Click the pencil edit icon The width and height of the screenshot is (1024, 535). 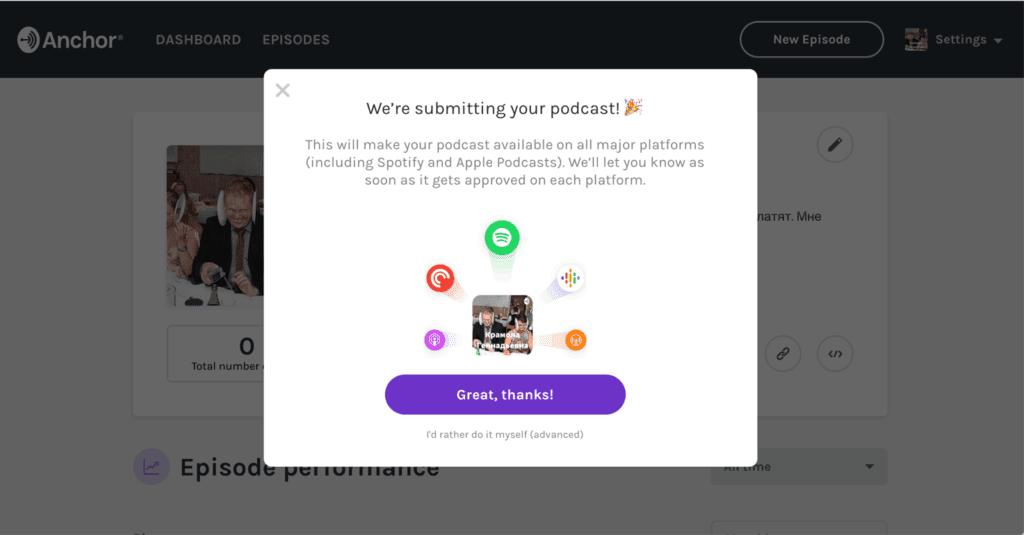[835, 145]
